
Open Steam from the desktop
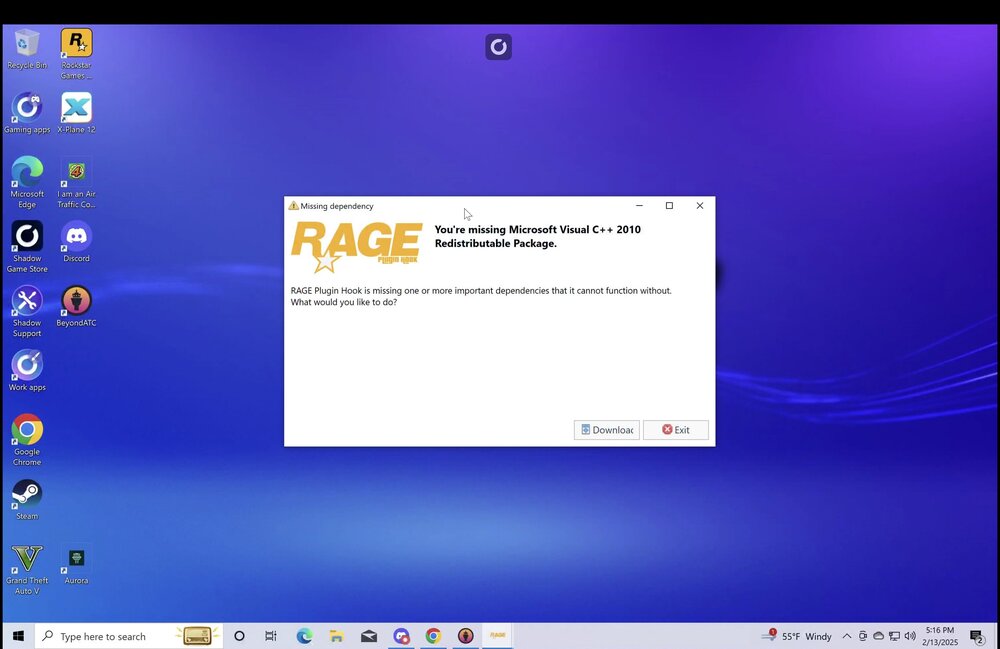click(x=27, y=492)
